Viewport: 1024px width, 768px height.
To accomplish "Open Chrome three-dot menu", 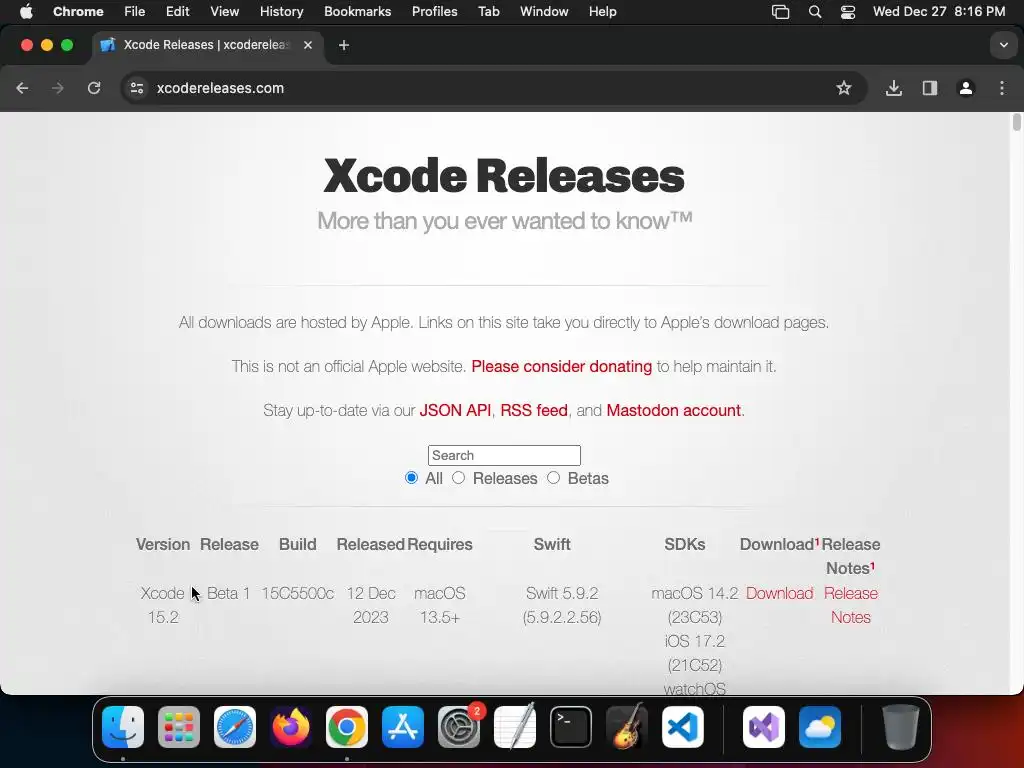I will (1002, 88).
